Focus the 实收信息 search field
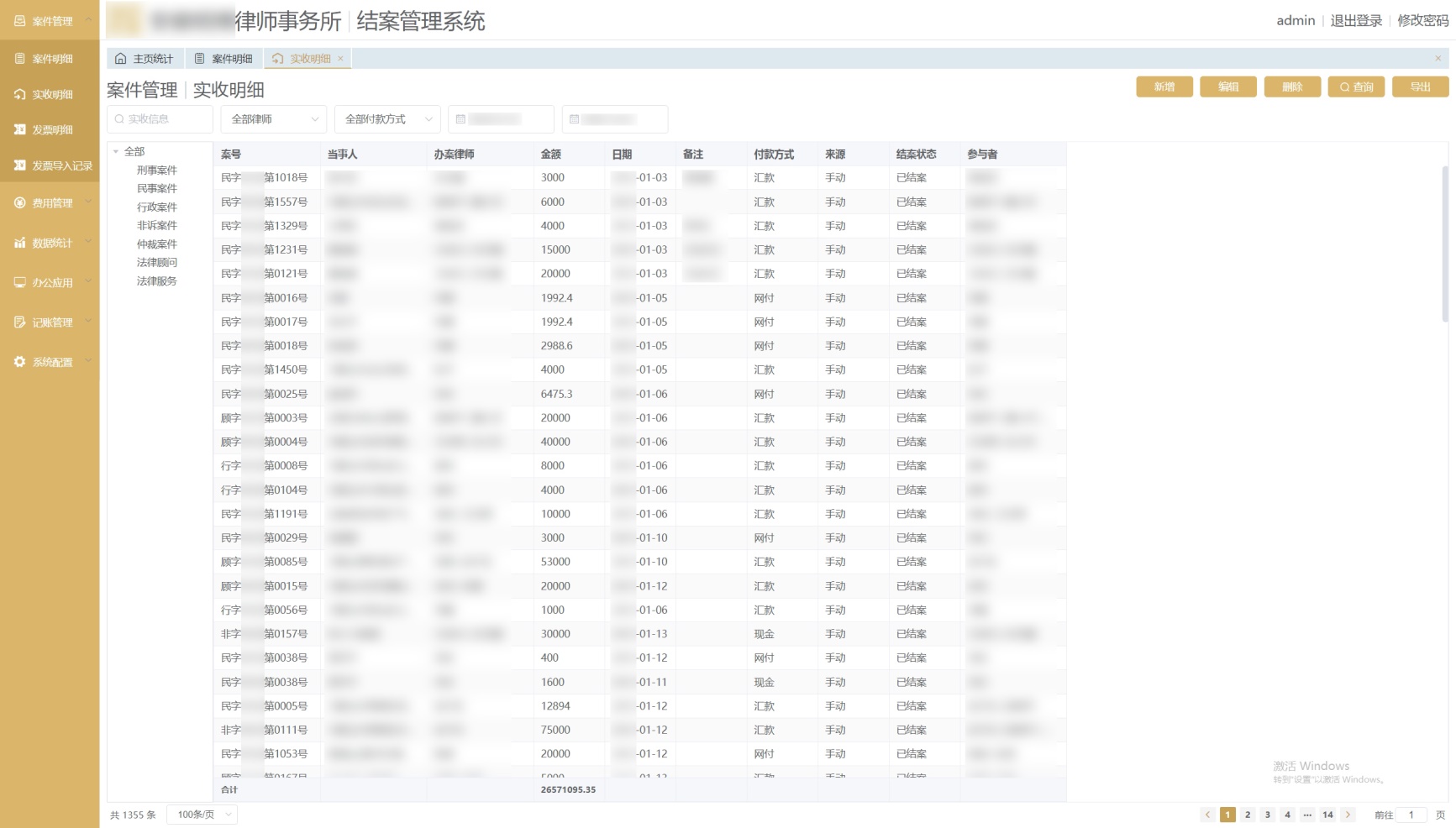The width and height of the screenshot is (1456, 828). click(160, 119)
